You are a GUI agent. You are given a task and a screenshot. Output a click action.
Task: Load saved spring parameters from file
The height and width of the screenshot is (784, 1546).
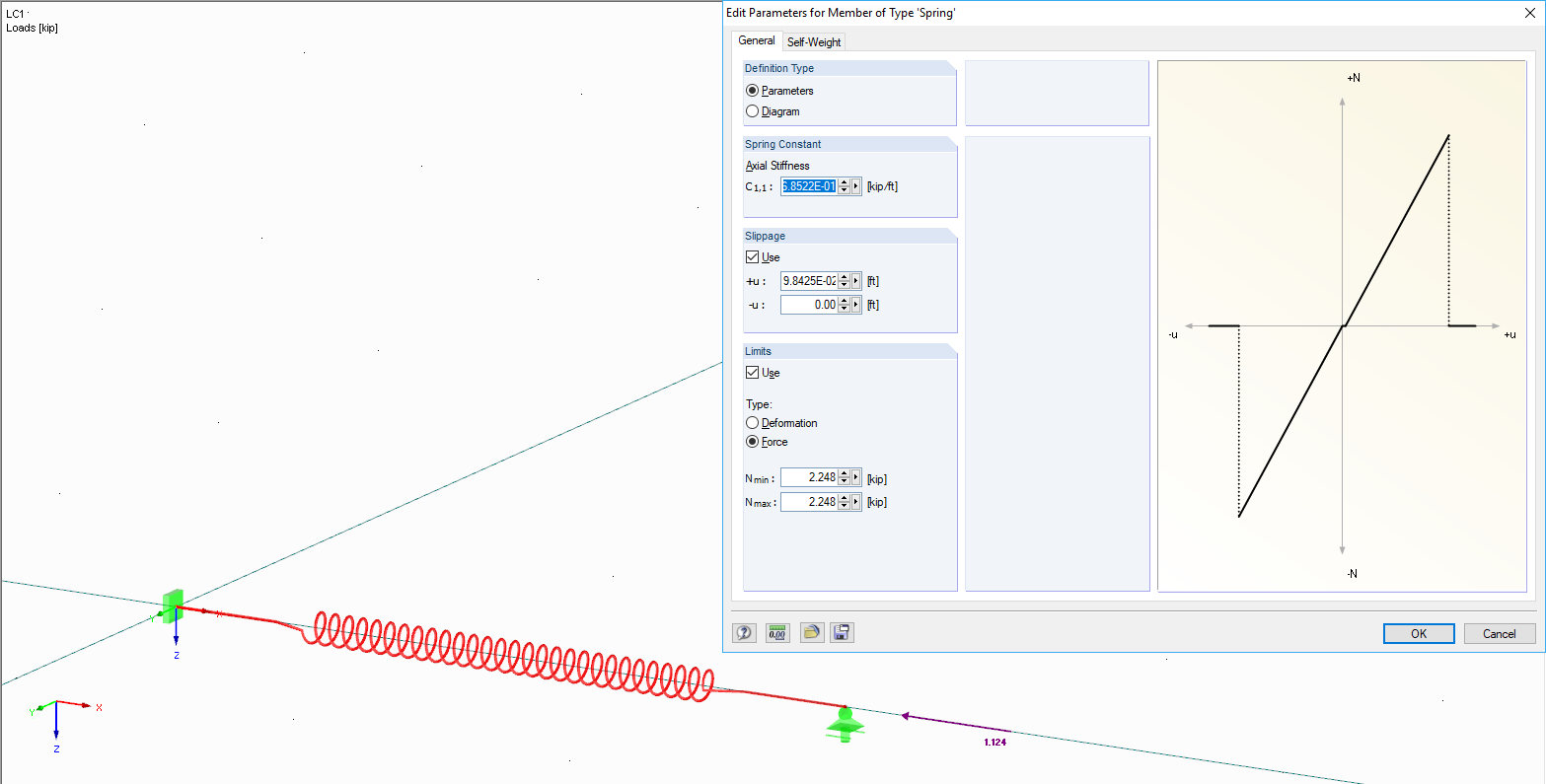[x=810, y=632]
